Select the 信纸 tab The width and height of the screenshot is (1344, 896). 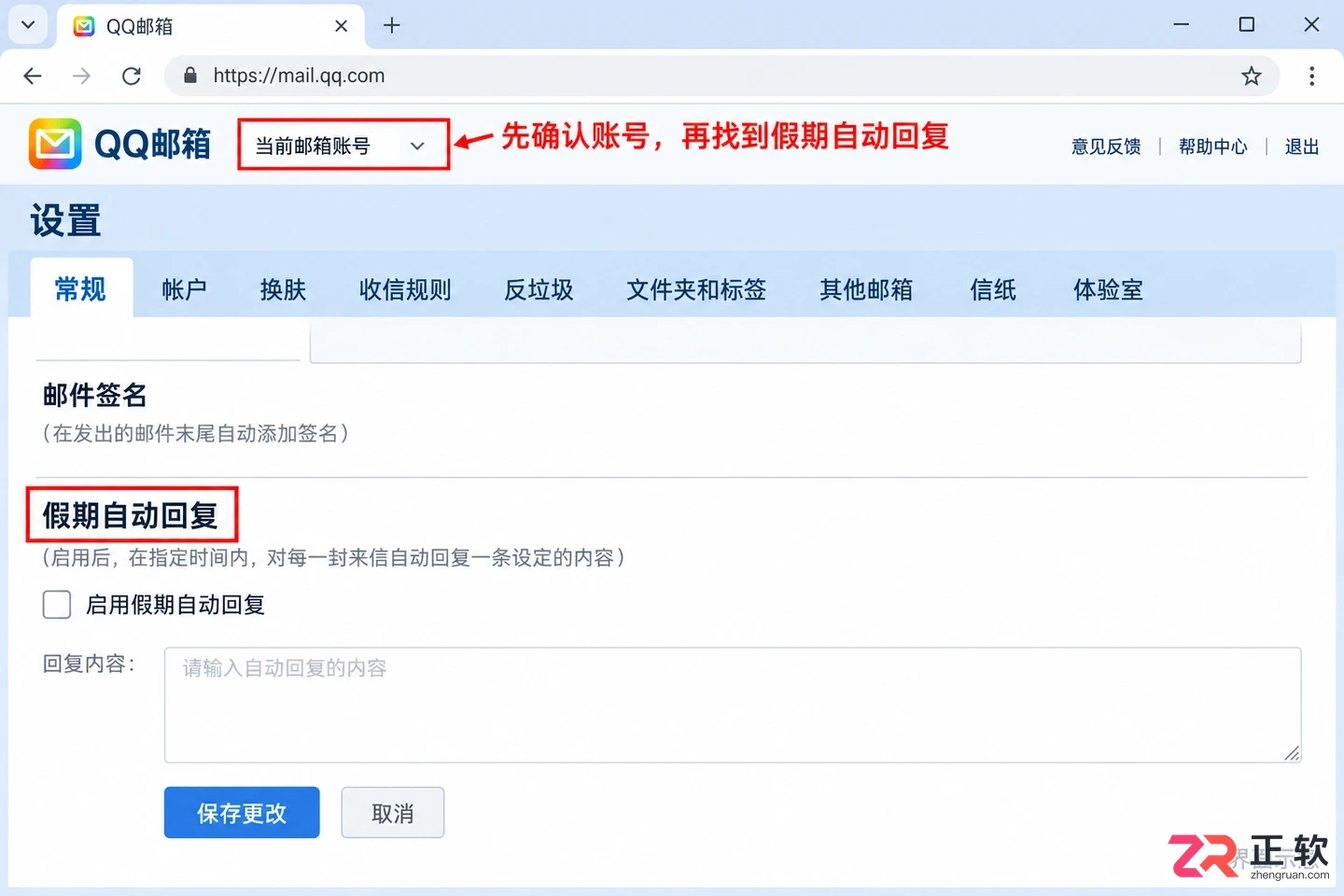pos(993,289)
